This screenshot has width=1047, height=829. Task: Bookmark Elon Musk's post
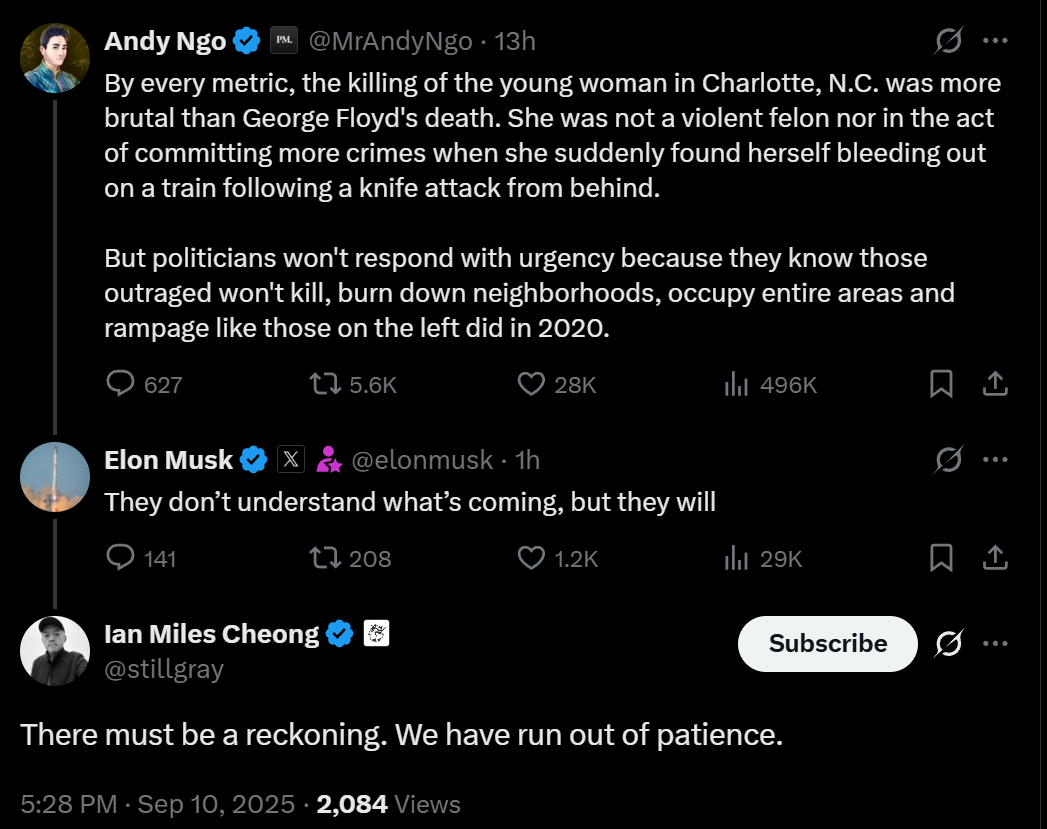941,558
